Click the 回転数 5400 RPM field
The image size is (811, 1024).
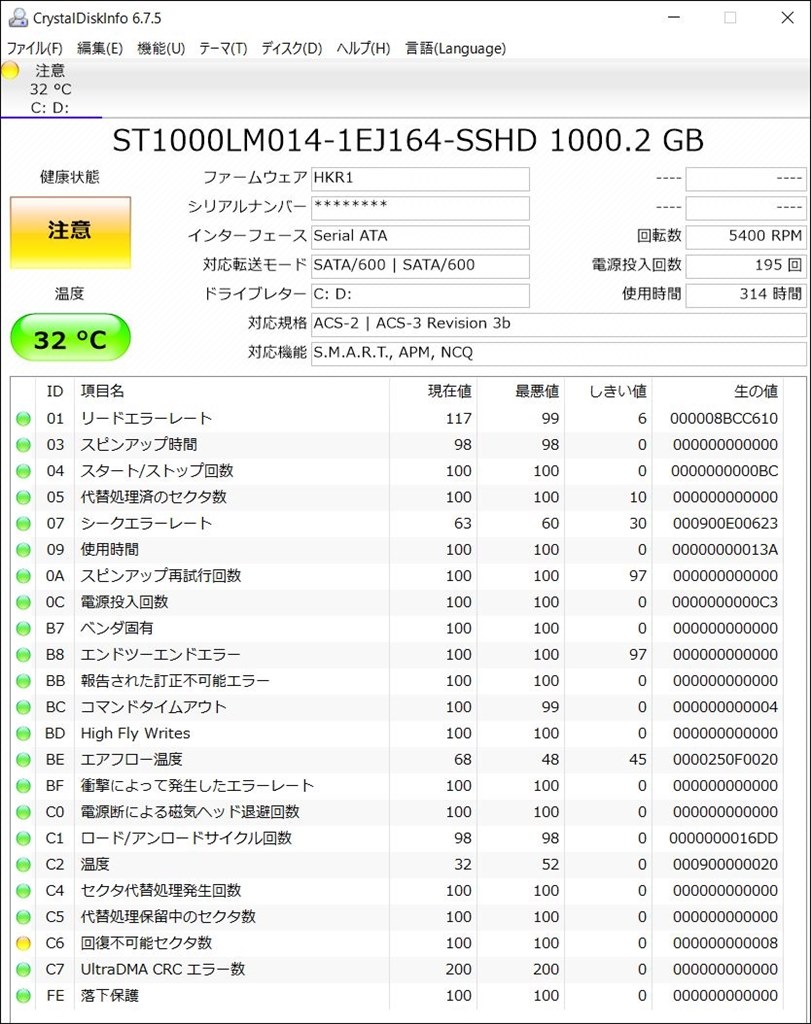(x=746, y=237)
